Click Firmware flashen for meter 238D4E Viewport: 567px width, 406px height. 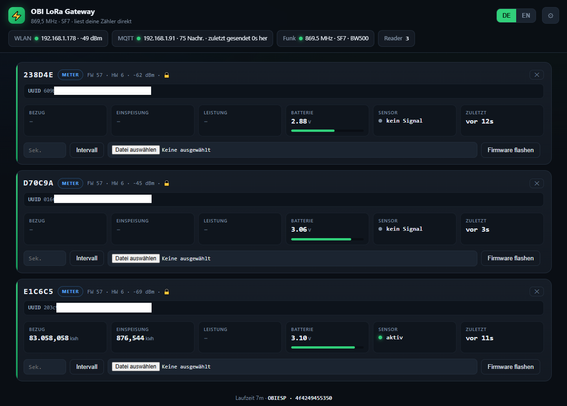tap(511, 150)
